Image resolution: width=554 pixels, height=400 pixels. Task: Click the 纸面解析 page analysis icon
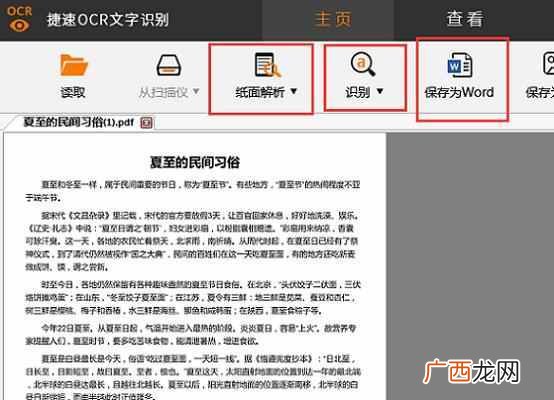tap(267, 65)
